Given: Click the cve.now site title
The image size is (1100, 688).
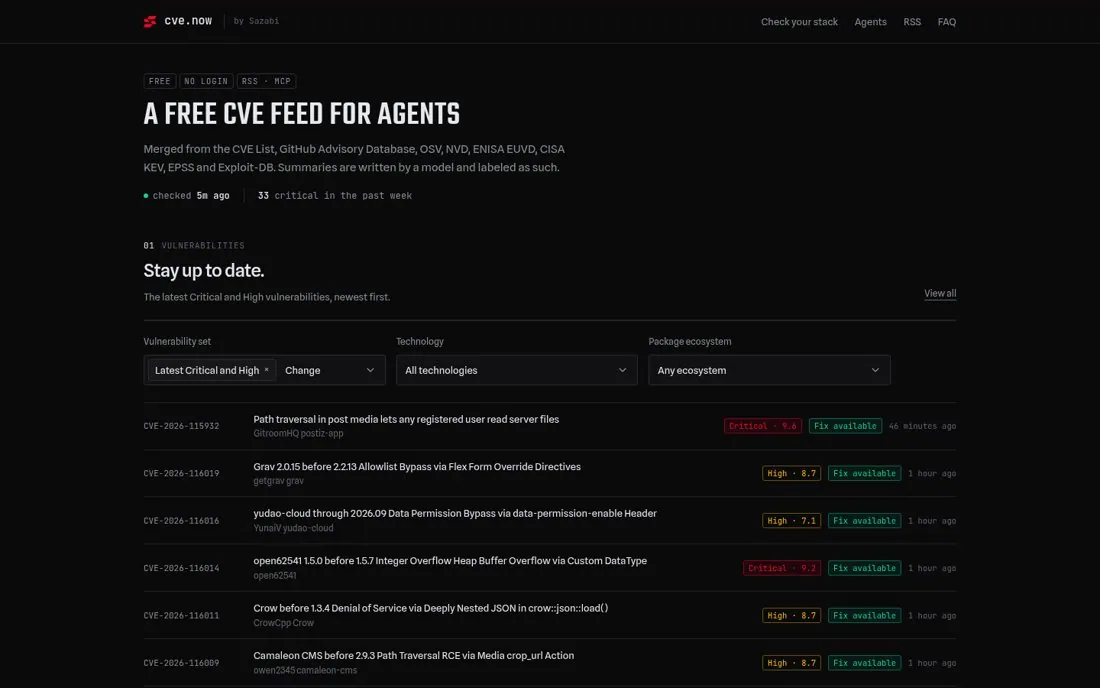Looking at the screenshot, I should click(188, 21).
